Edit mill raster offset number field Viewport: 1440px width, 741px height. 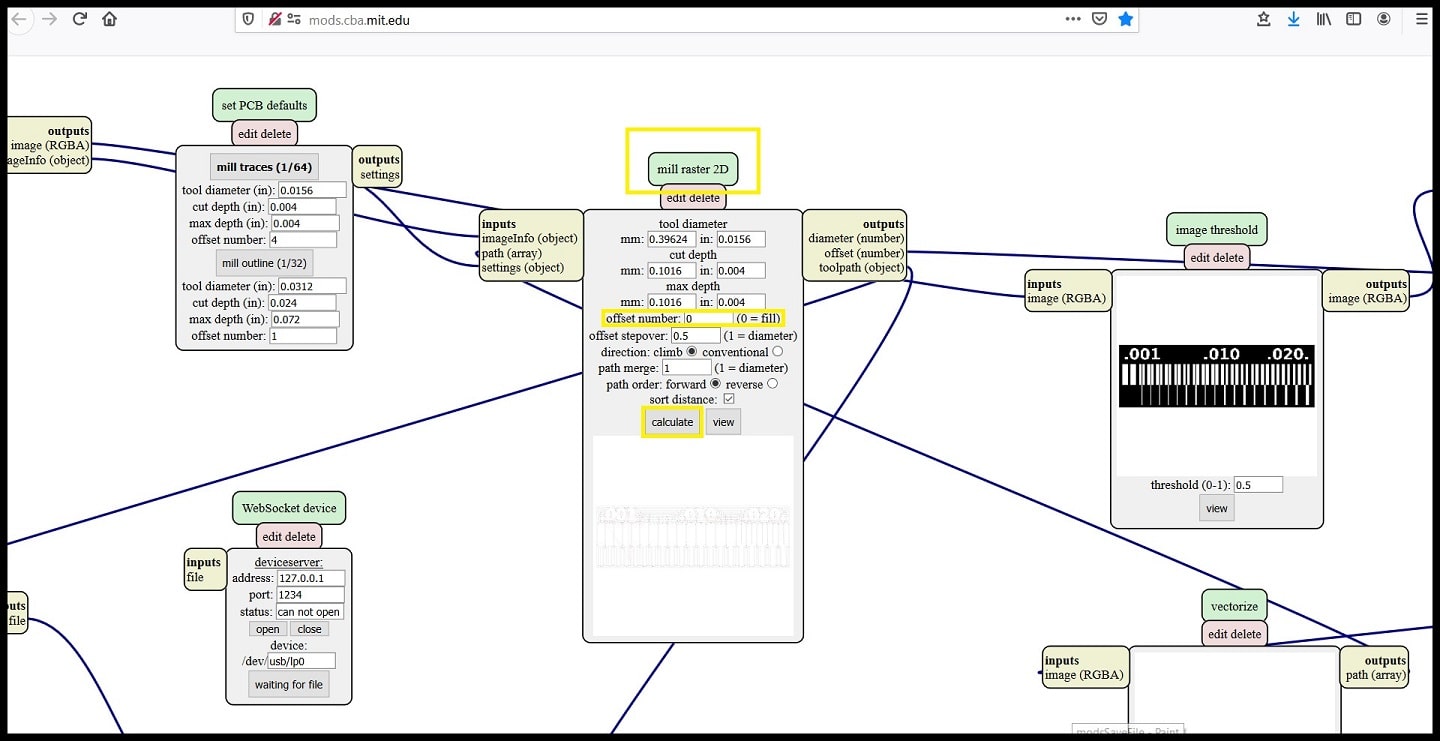tap(708, 319)
